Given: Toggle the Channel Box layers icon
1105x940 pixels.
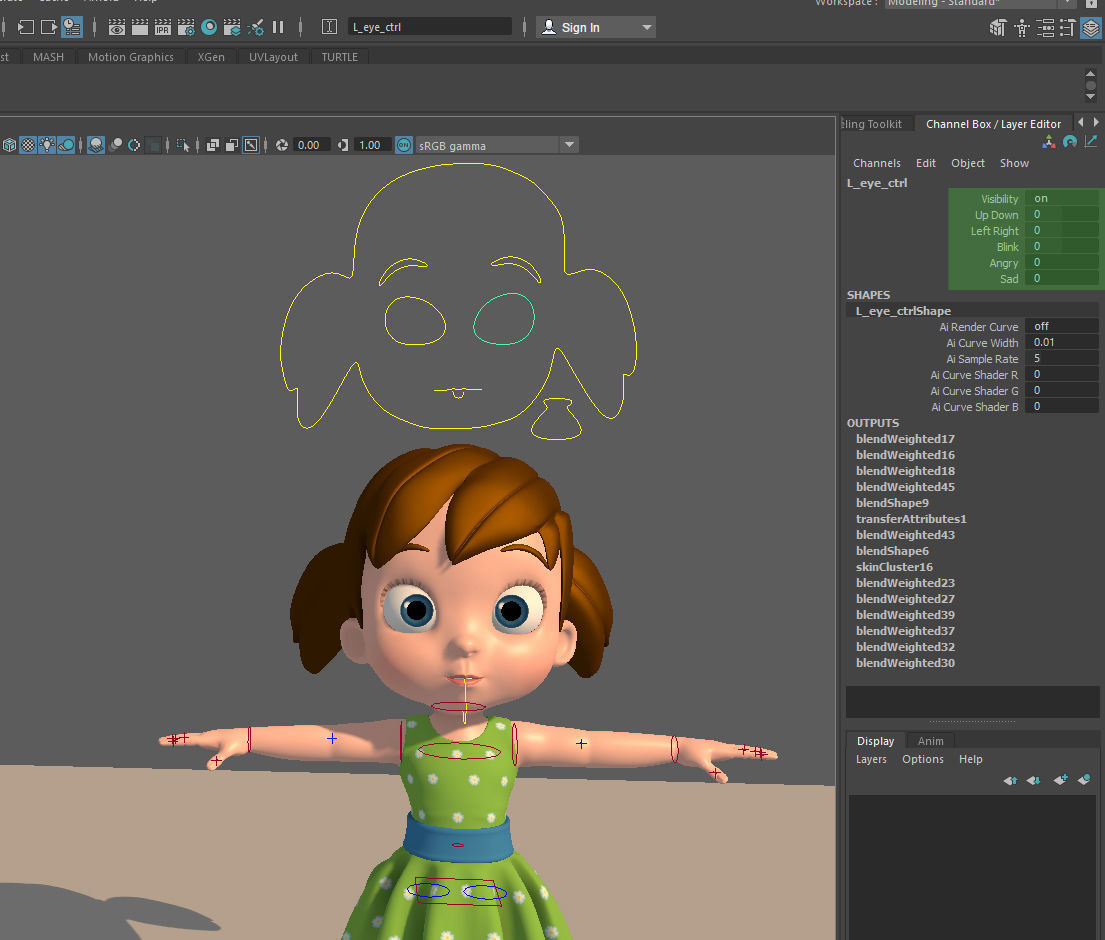Looking at the screenshot, I should [1091, 28].
